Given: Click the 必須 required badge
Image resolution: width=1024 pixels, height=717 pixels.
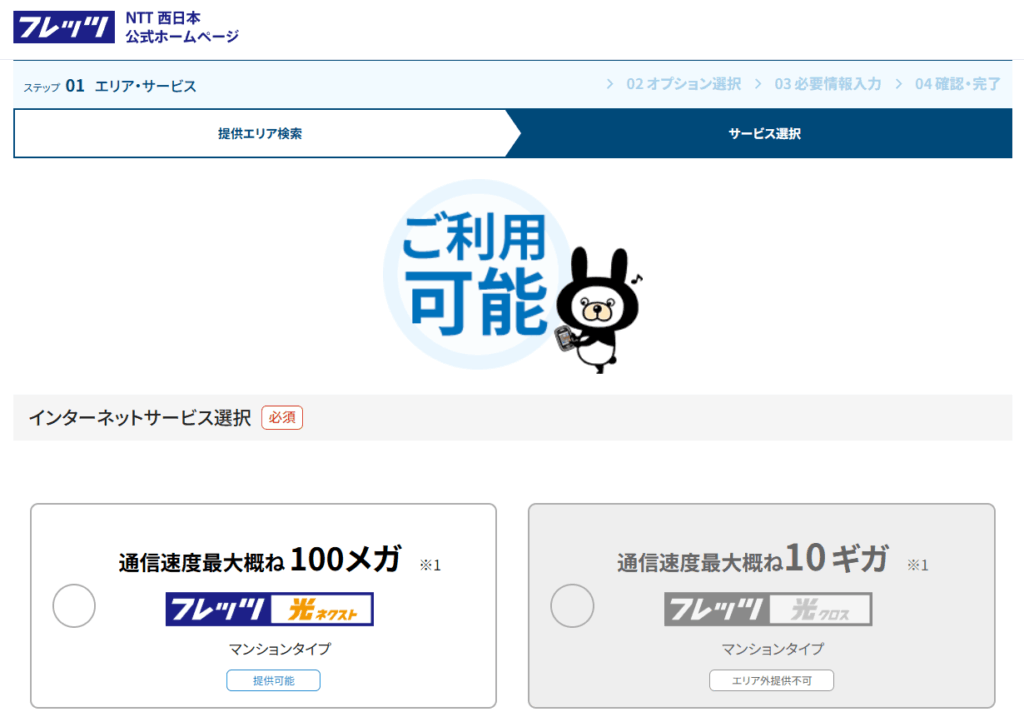Looking at the screenshot, I should [282, 417].
